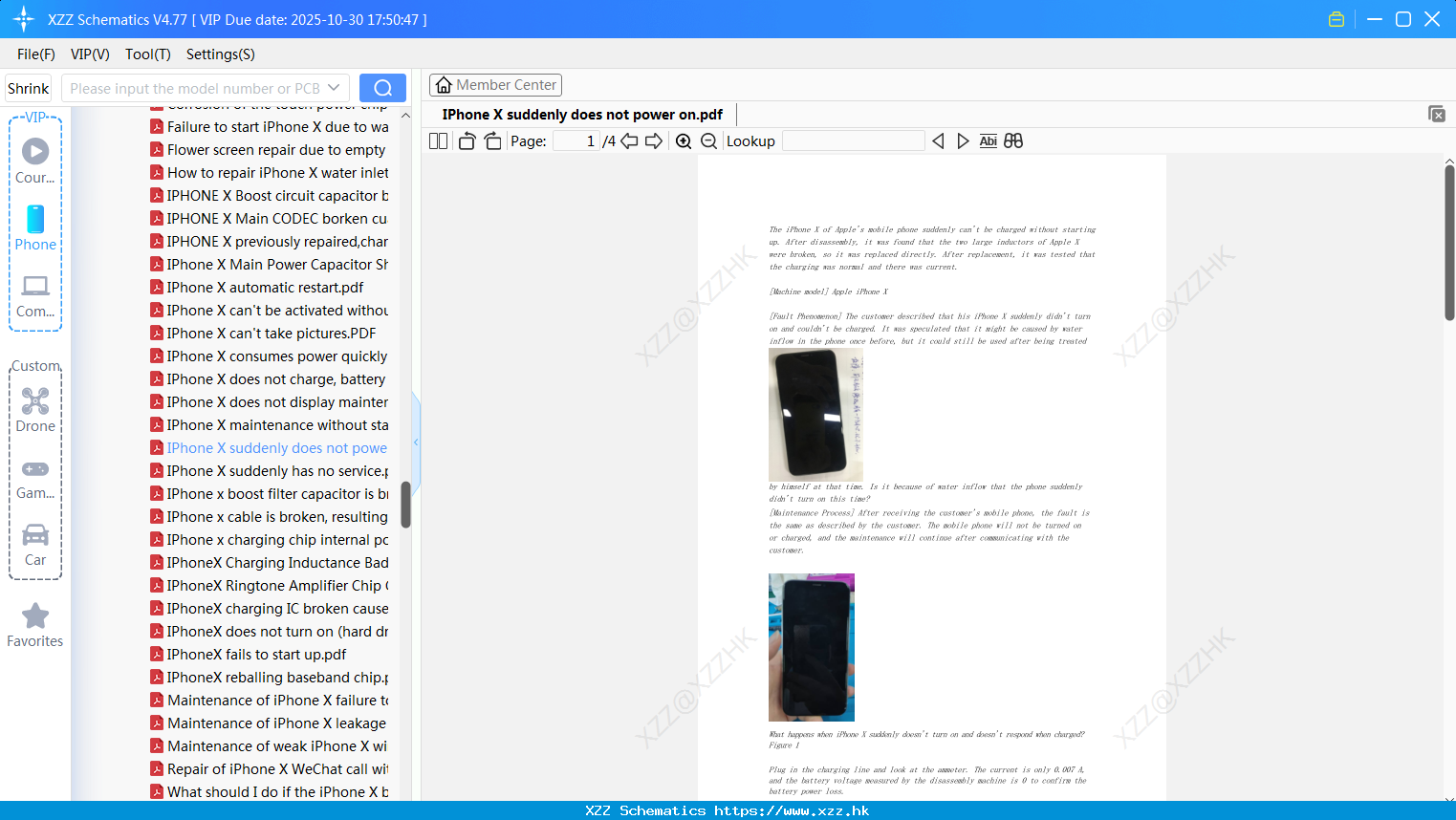Screen dimensions: 1456x820
Task: Select the Phone category
Action: [35, 227]
